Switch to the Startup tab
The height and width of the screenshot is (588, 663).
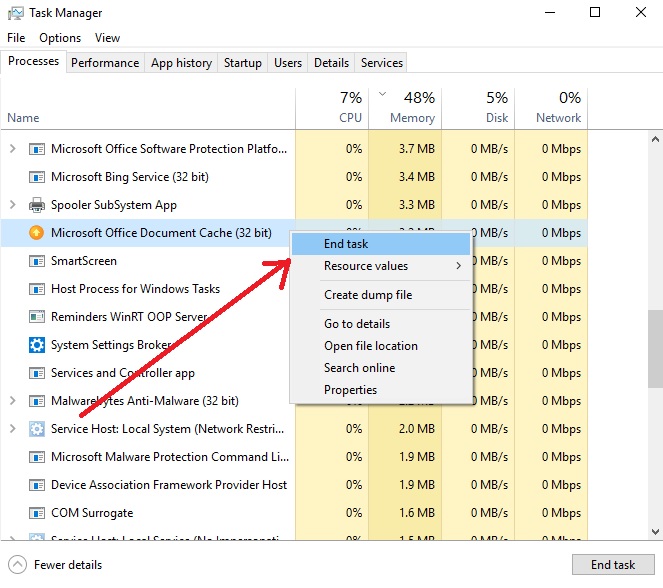click(x=243, y=63)
